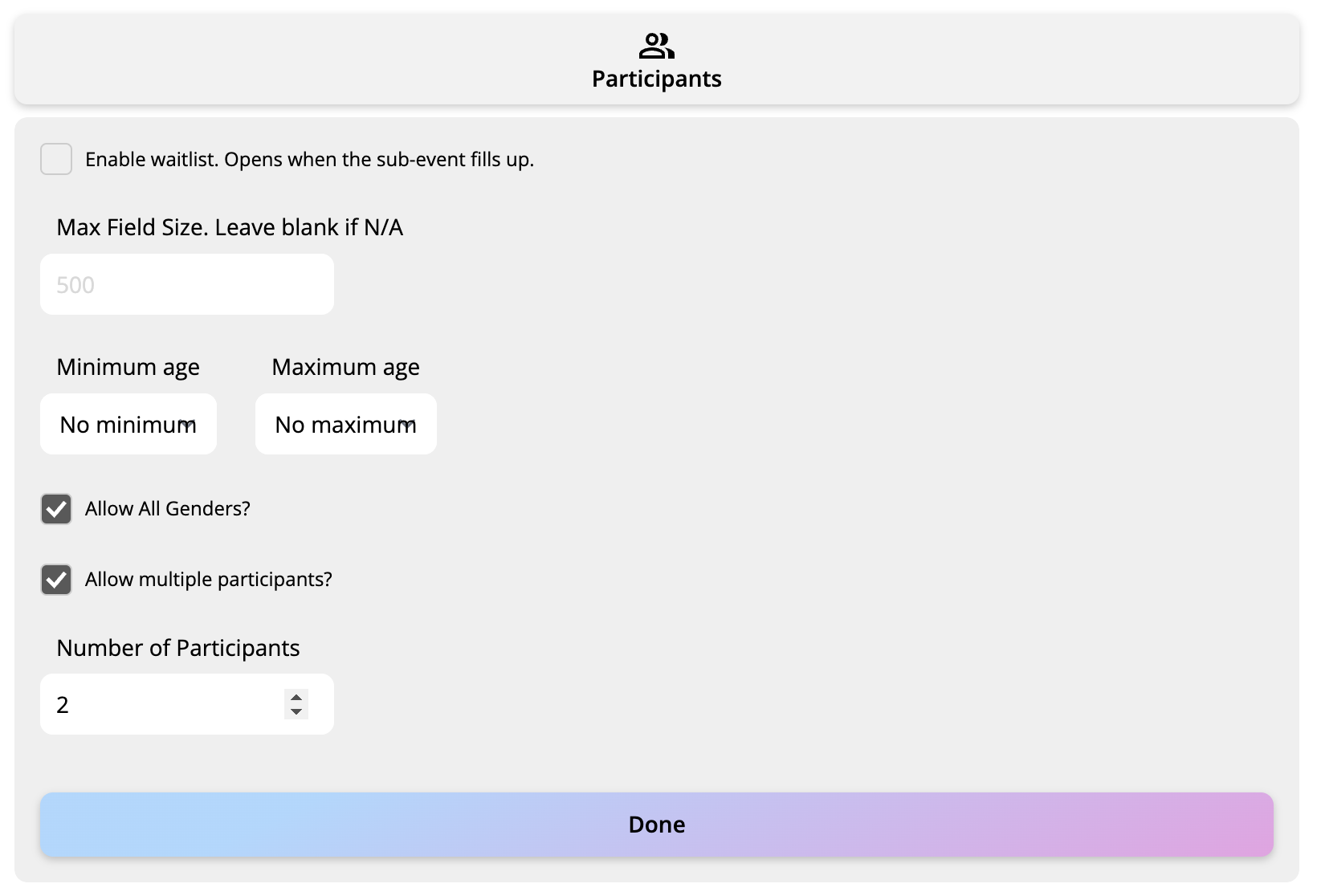Decrease the participant count with the down arrow
1317x896 pixels.
tap(296, 712)
